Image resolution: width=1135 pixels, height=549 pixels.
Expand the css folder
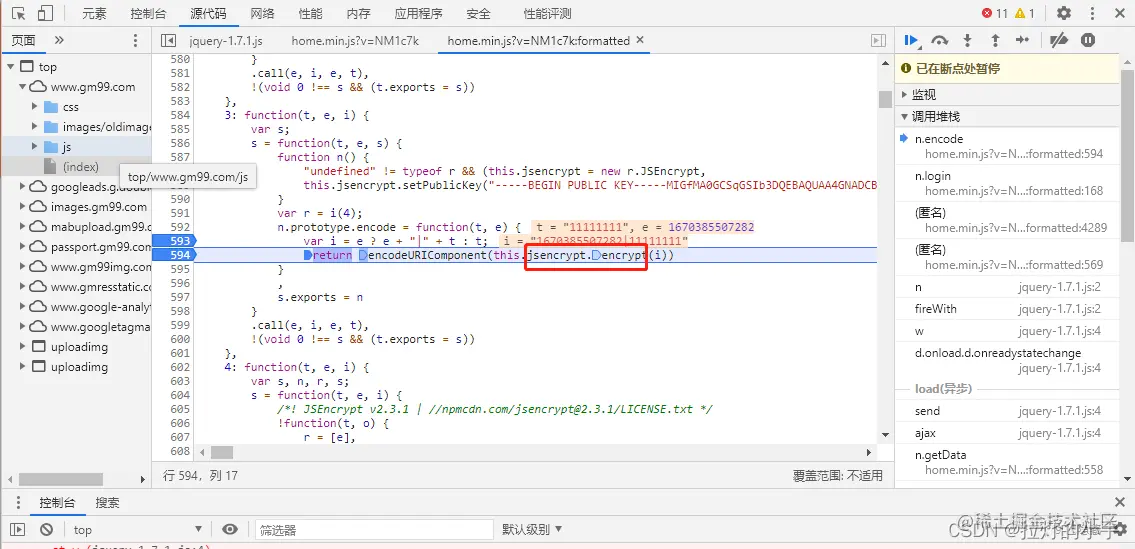click(35, 106)
